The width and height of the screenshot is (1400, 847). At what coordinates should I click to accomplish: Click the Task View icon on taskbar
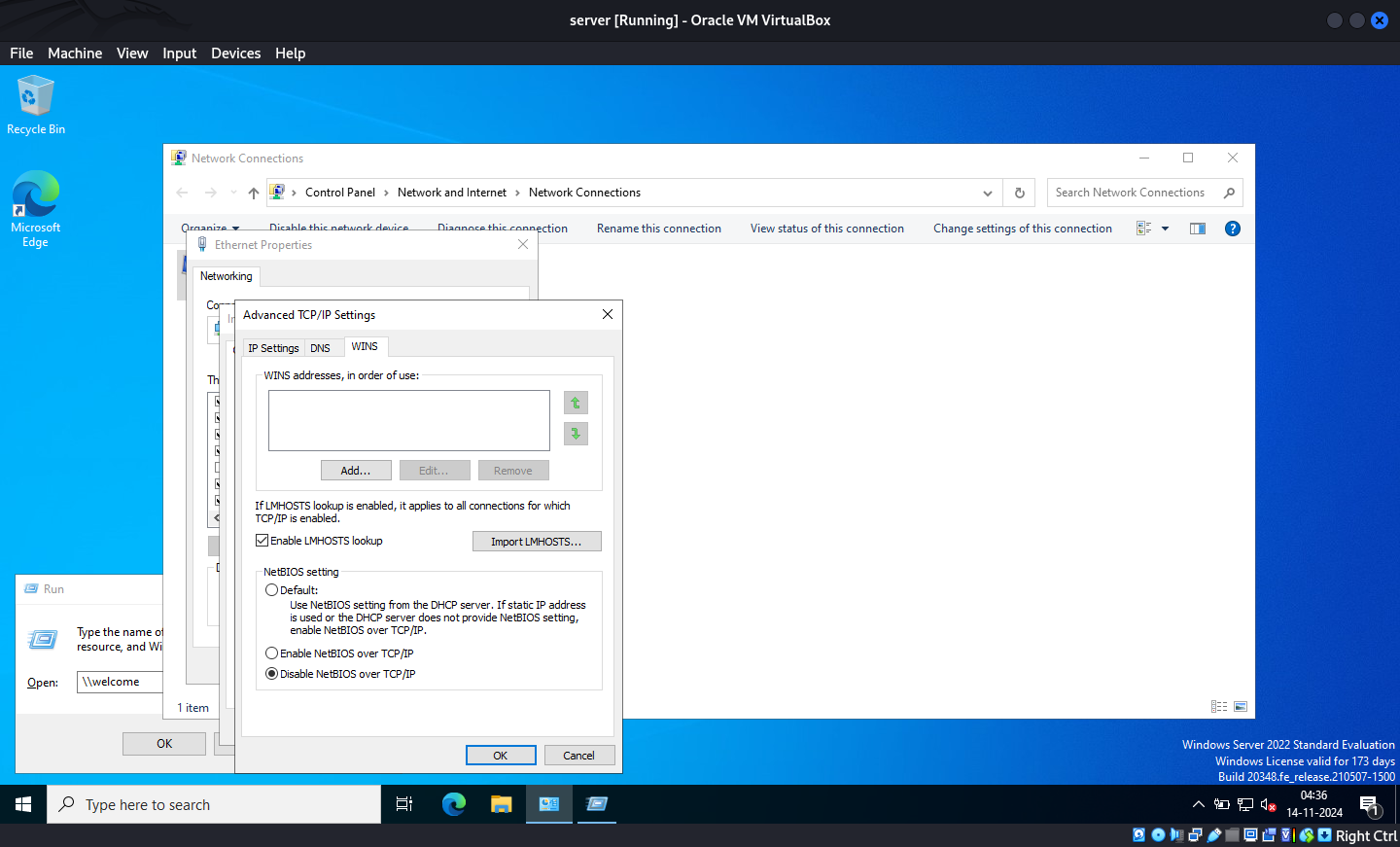click(404, 804)
